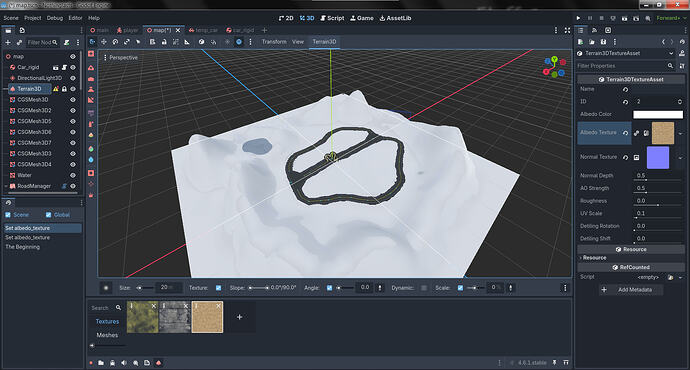Image resolution: width=690 pixels, height=370 pixels.
Task: Toggle the Texture checkbox in brush settings
Action: (218, 288)
